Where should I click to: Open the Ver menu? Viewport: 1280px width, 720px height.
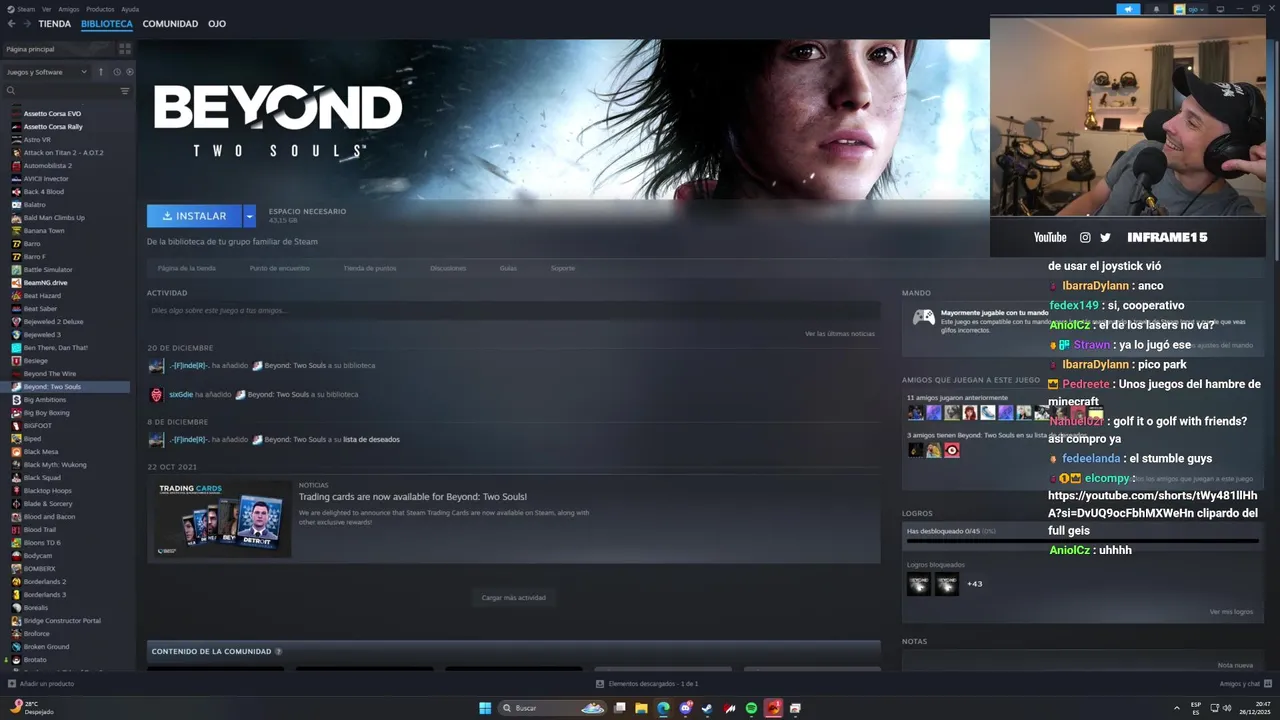47,9
